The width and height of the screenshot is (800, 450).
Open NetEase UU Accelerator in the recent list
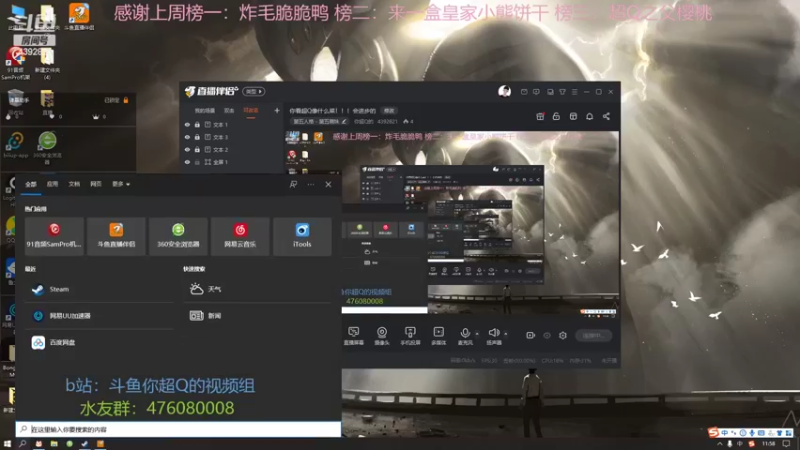(x=99, y=316)
